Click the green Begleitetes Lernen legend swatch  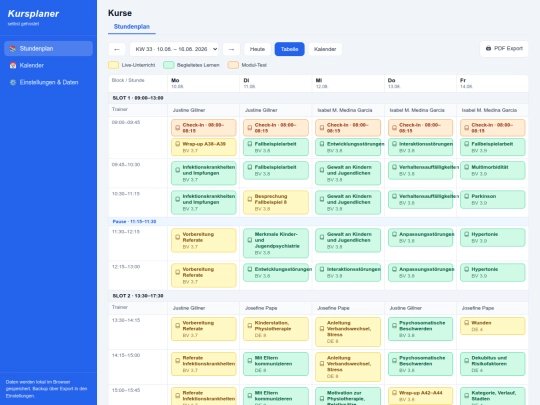[168, 65]
